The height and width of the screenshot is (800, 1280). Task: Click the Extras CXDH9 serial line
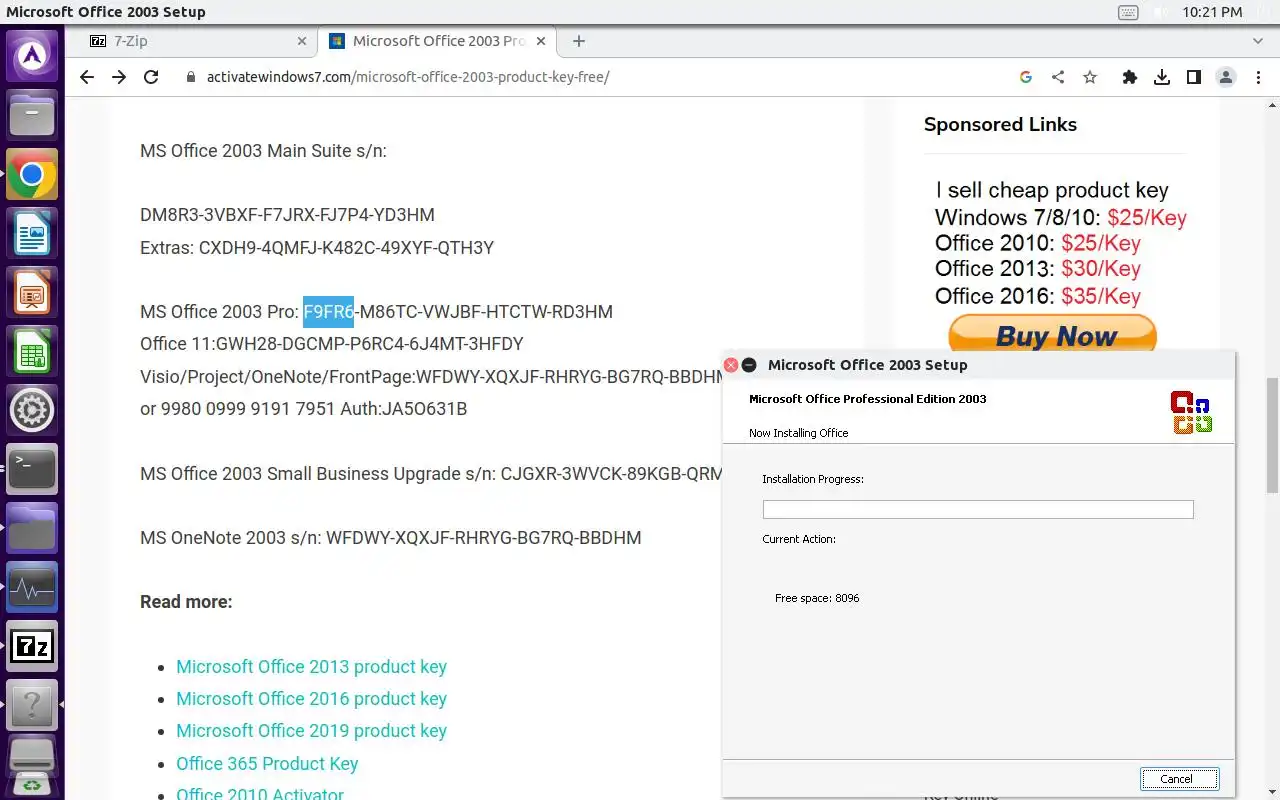[x=317, y=248]
